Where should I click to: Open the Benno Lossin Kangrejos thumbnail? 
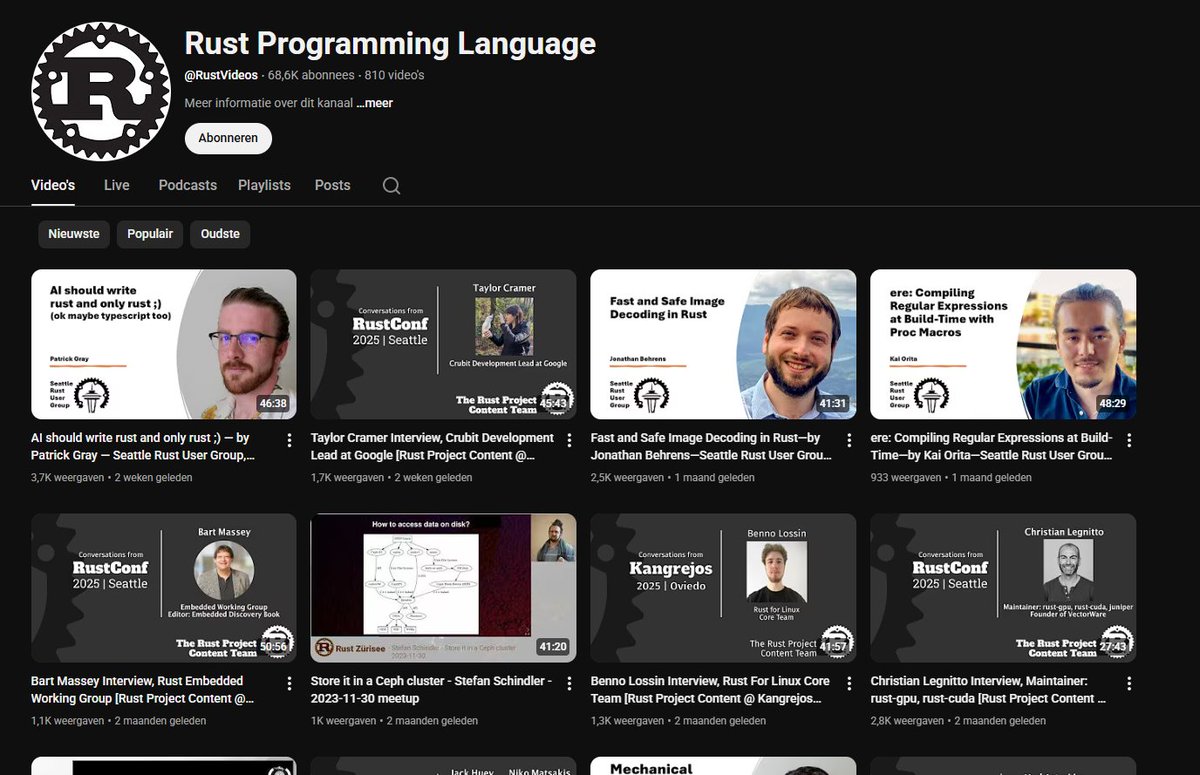[724, 588]
